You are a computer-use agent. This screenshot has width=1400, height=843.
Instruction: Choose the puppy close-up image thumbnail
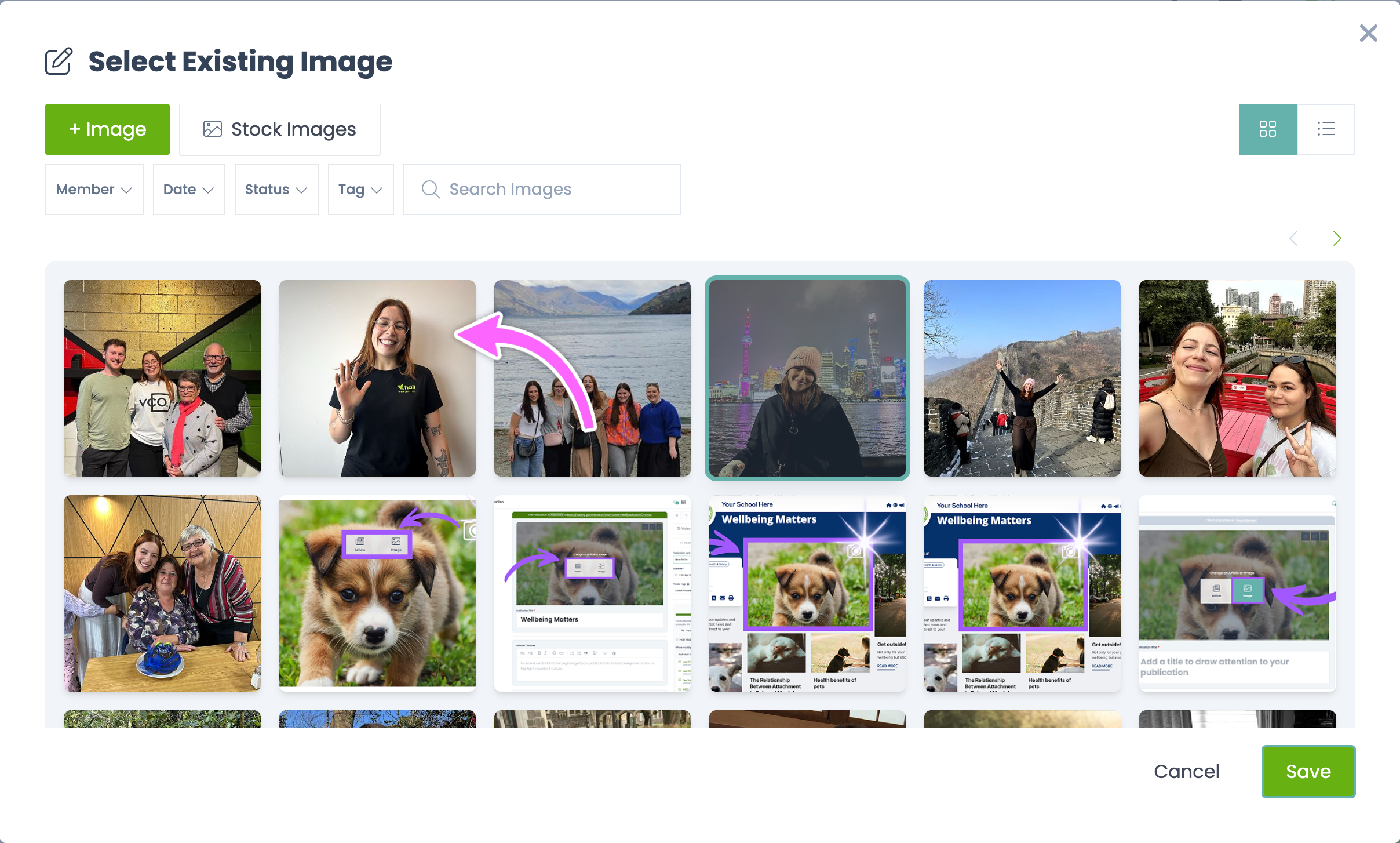[x=377, y=593]
